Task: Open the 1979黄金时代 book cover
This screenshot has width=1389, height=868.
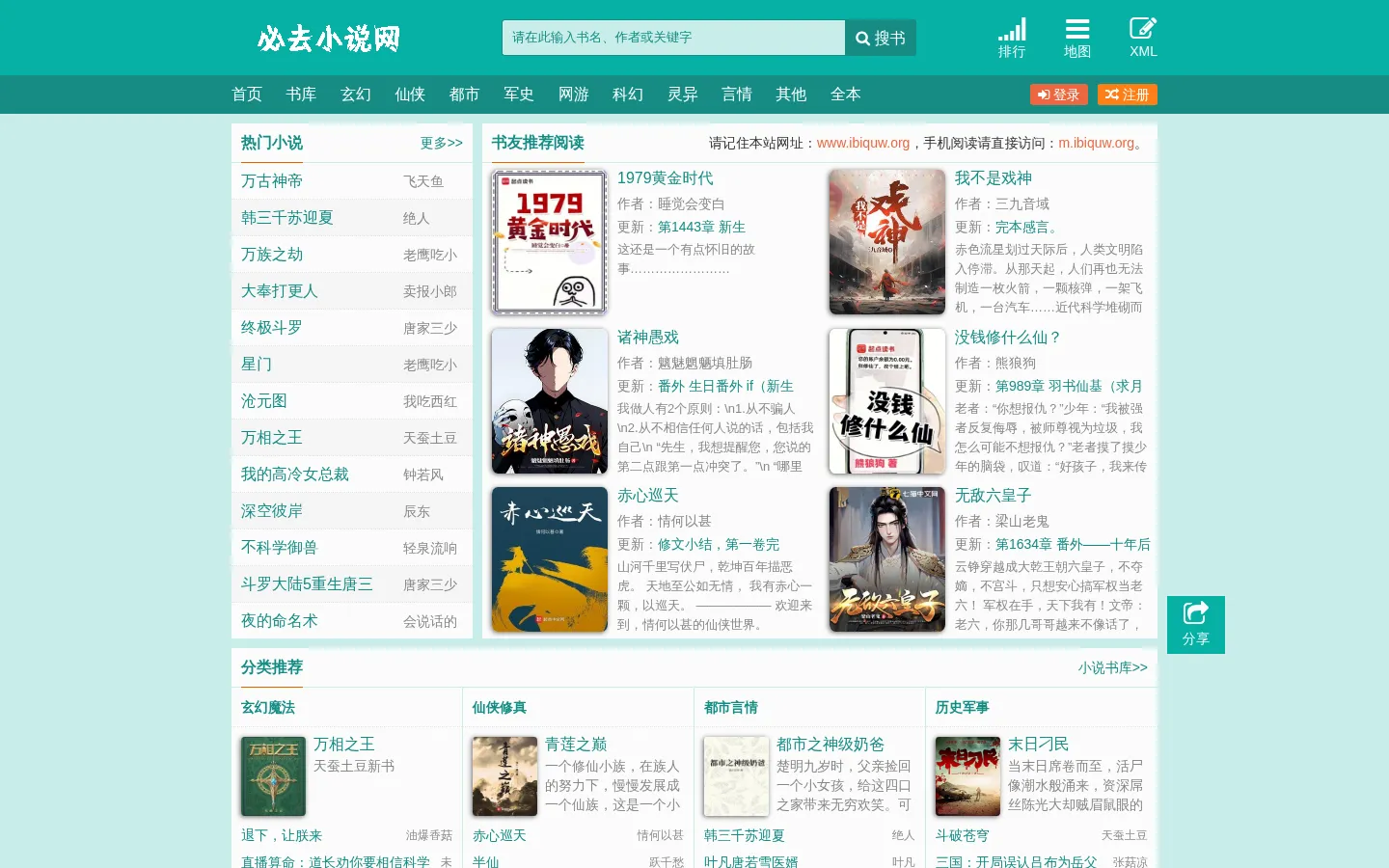Action: pyautogui.click(x=550, y=242)
